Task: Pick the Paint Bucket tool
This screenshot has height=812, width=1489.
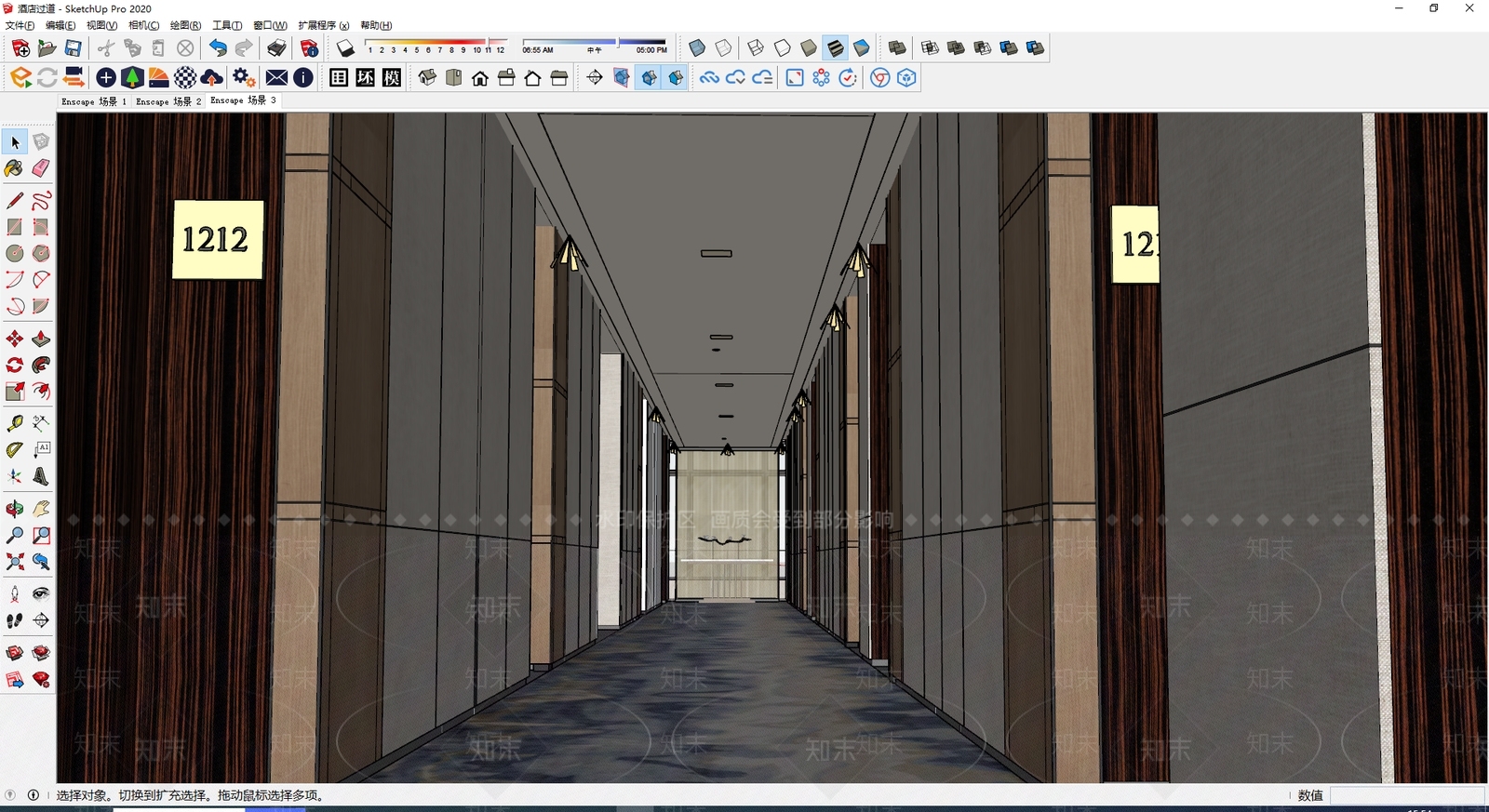Action: click(15, 168)
